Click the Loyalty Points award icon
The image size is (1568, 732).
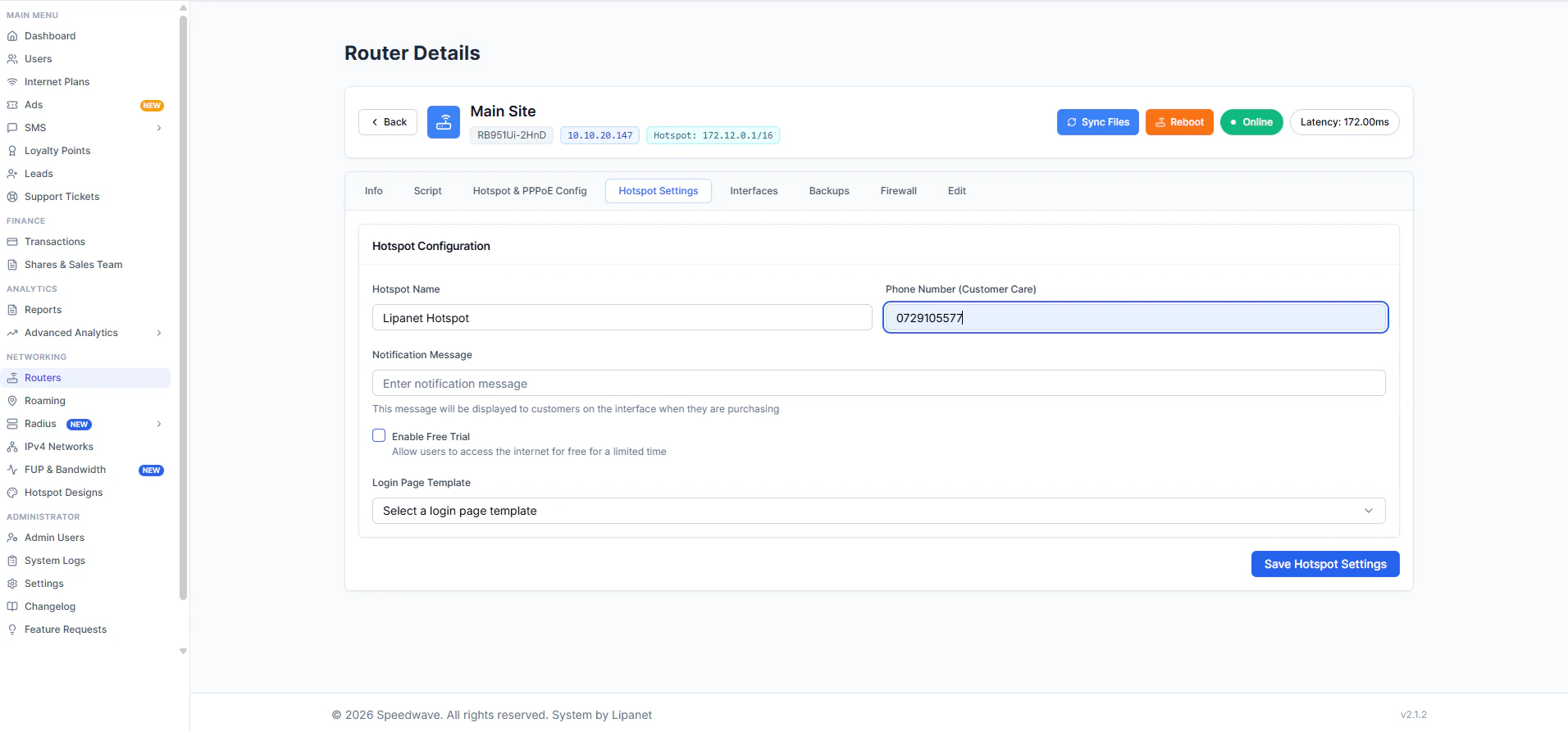(x=12, y=151)
